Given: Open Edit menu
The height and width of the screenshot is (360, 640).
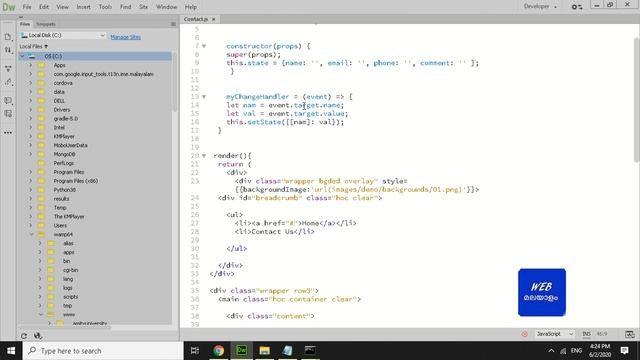Looking at the screenshot, I should pyautogui.click(x=44, y=7).
